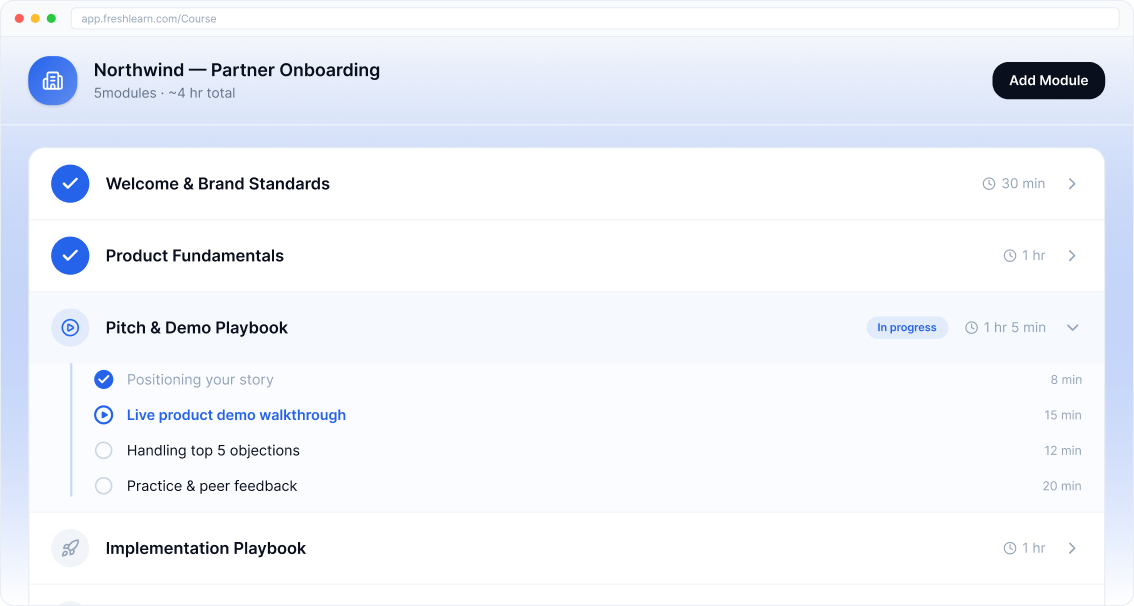Toggle the checked circle for Positioning your story
Viewport: 1134px width, 606px height.
click(103, 380)
